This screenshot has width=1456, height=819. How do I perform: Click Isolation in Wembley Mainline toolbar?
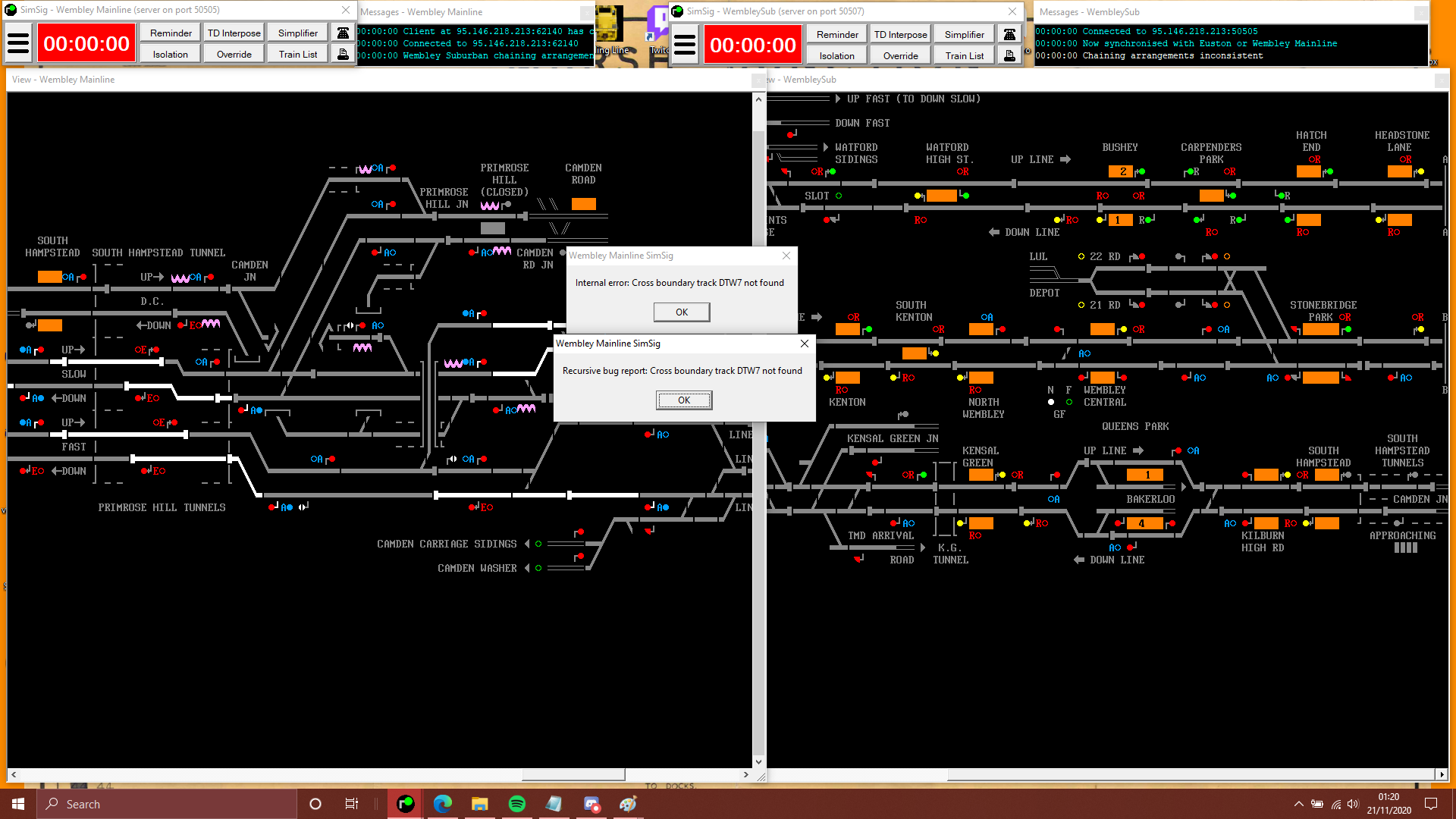[171, 54]
